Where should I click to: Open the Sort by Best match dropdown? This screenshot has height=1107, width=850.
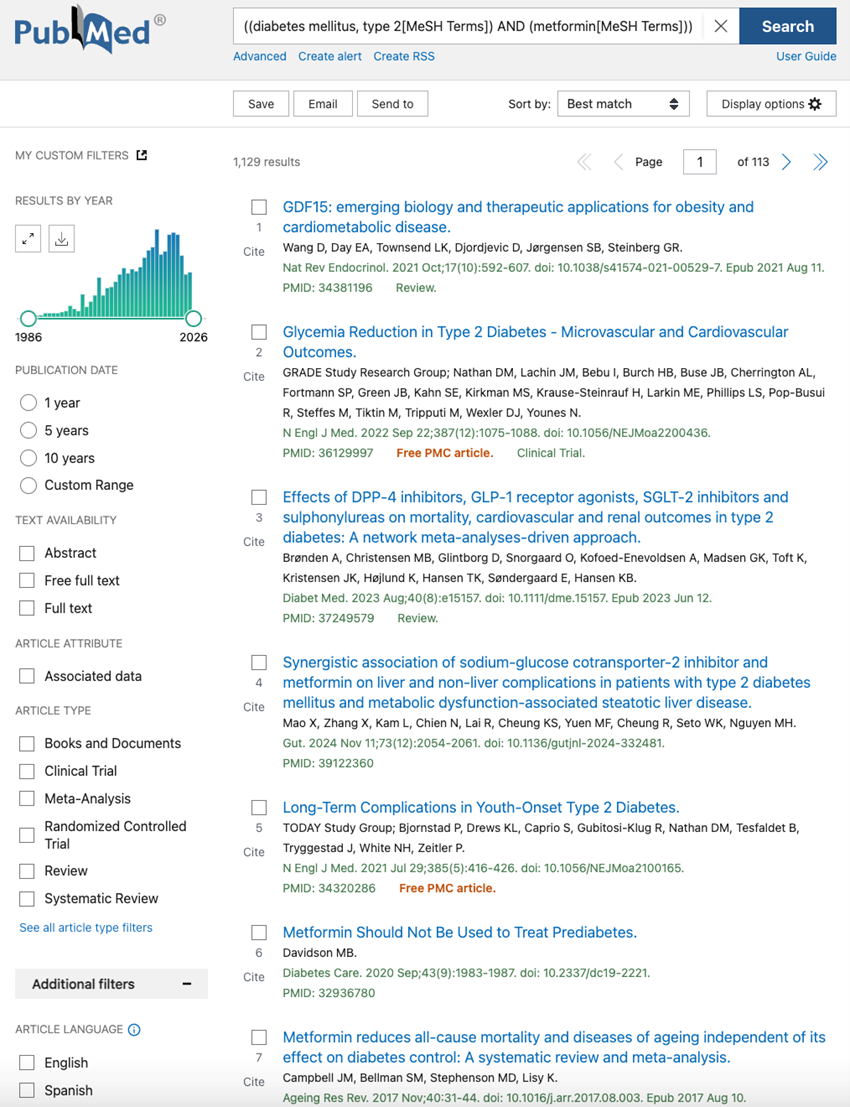[x=623, y=103]
